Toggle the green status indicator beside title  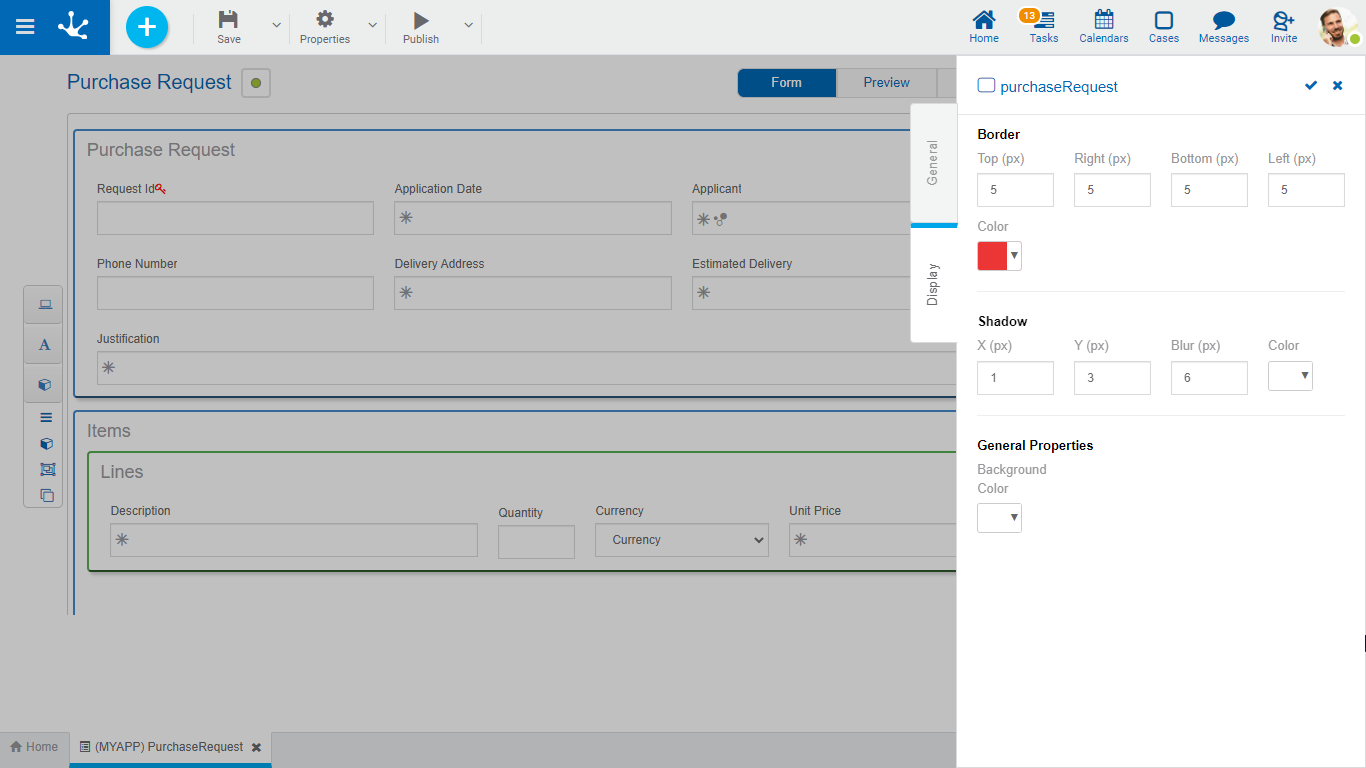point(256,83)
